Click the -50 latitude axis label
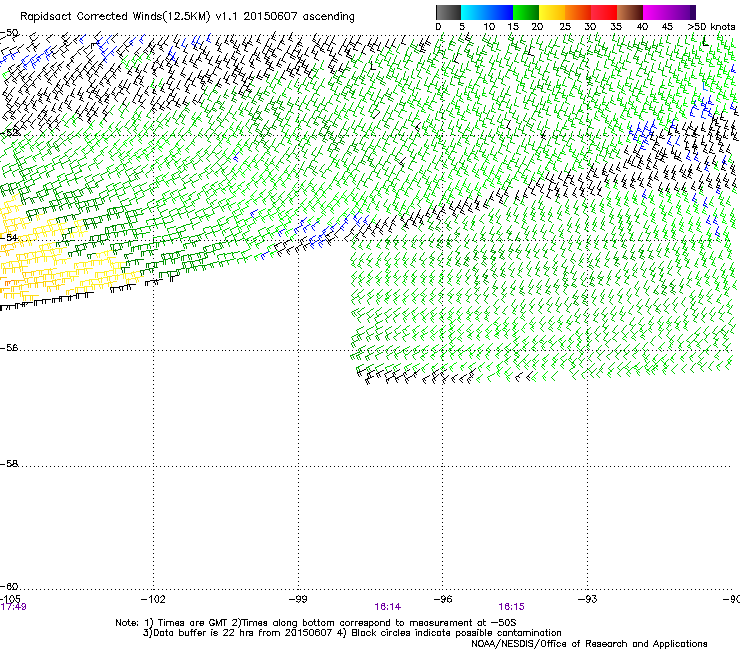 tap(9, 33)
